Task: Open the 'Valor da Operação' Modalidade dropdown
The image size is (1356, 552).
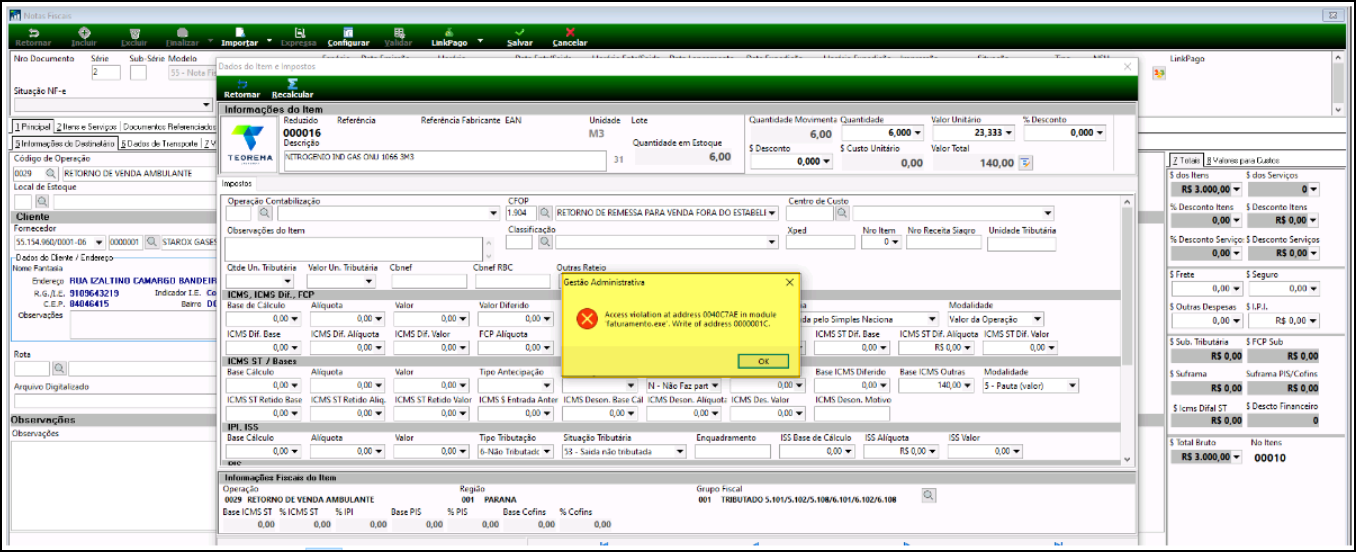Action: tap(1038, 320)
